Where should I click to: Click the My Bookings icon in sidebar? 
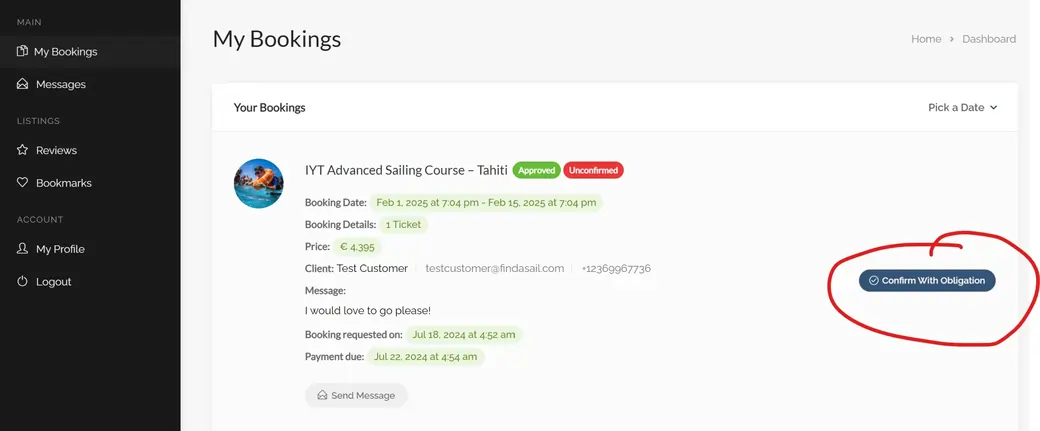click(x=22, y=51)
